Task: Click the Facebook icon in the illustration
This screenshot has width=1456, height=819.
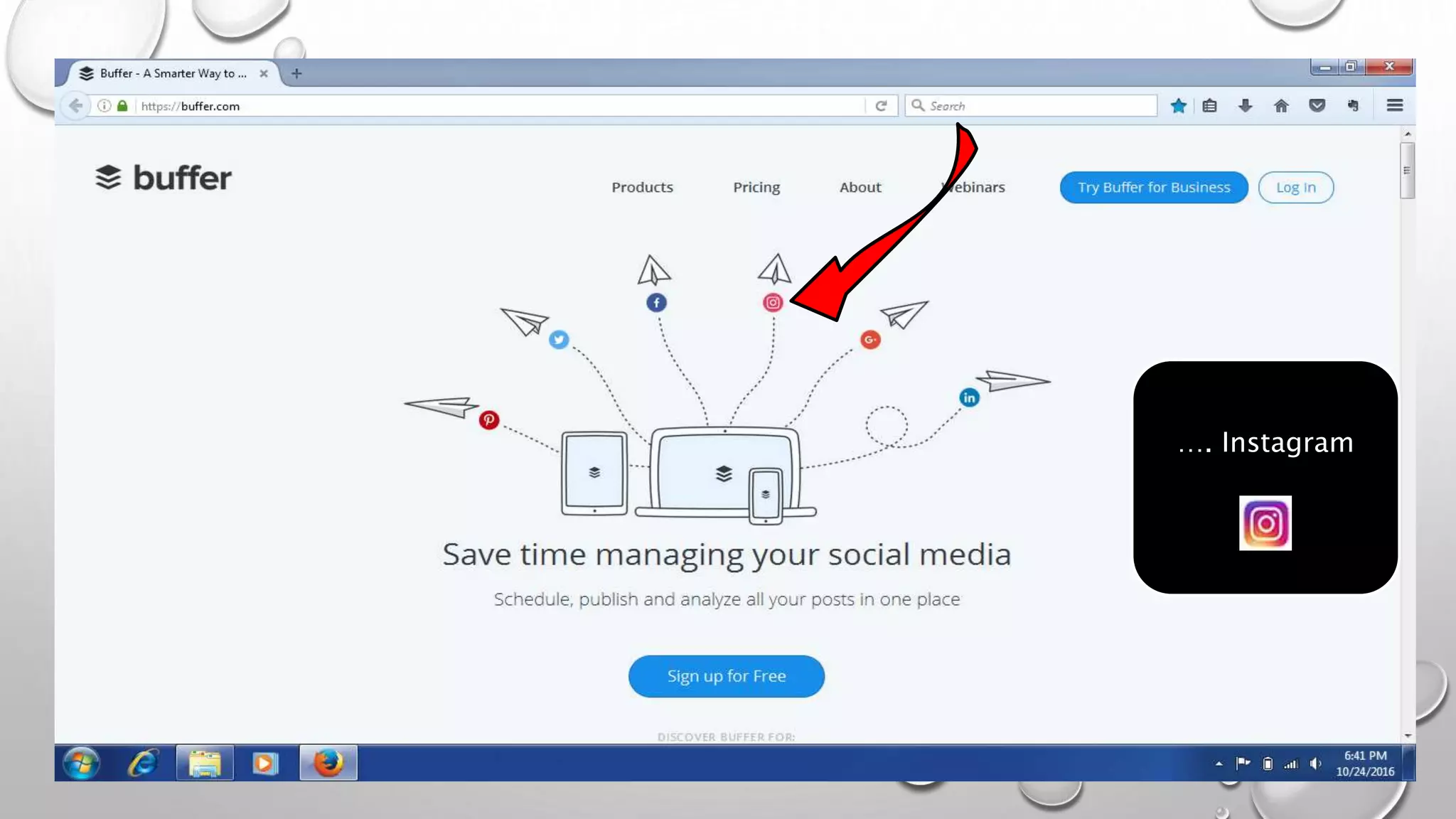Action: tap(656, 303)
